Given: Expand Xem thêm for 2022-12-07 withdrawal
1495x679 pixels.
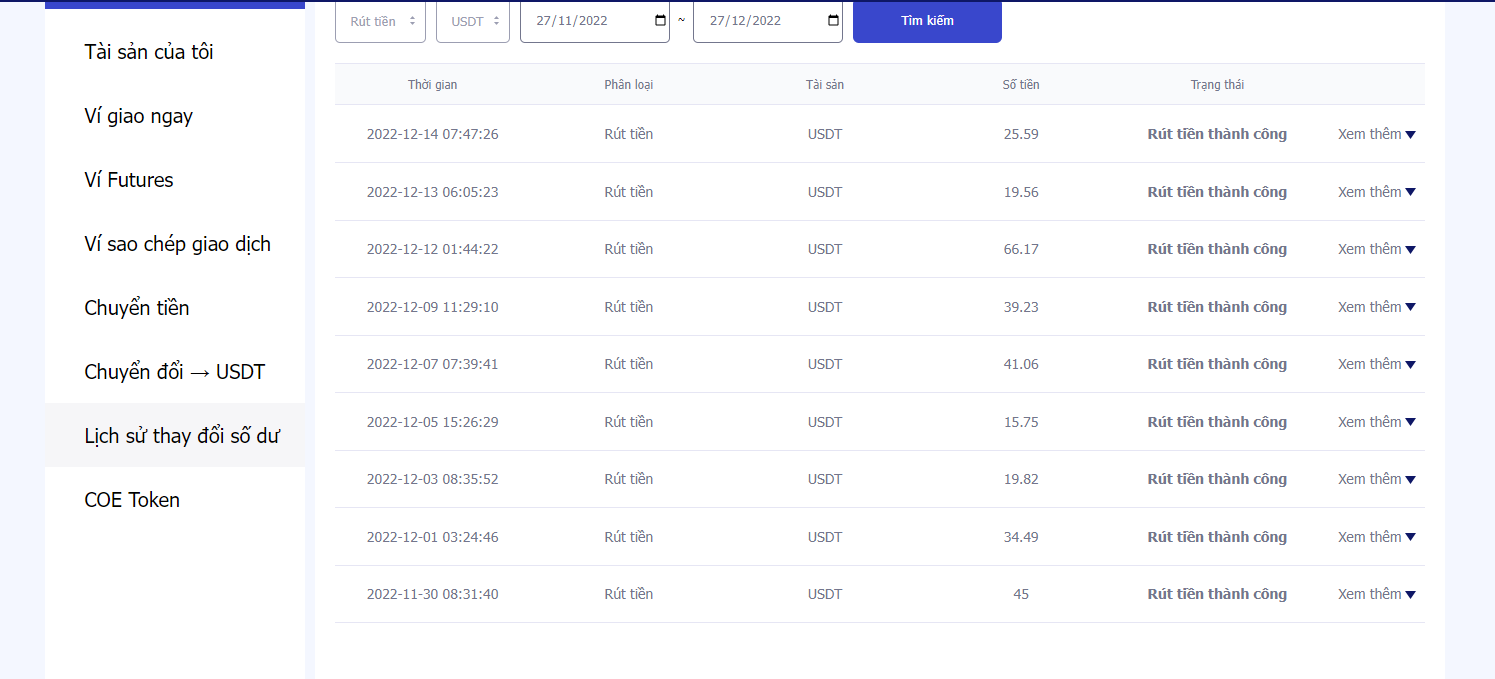Looking at the screenshot, I should 1377,364.
